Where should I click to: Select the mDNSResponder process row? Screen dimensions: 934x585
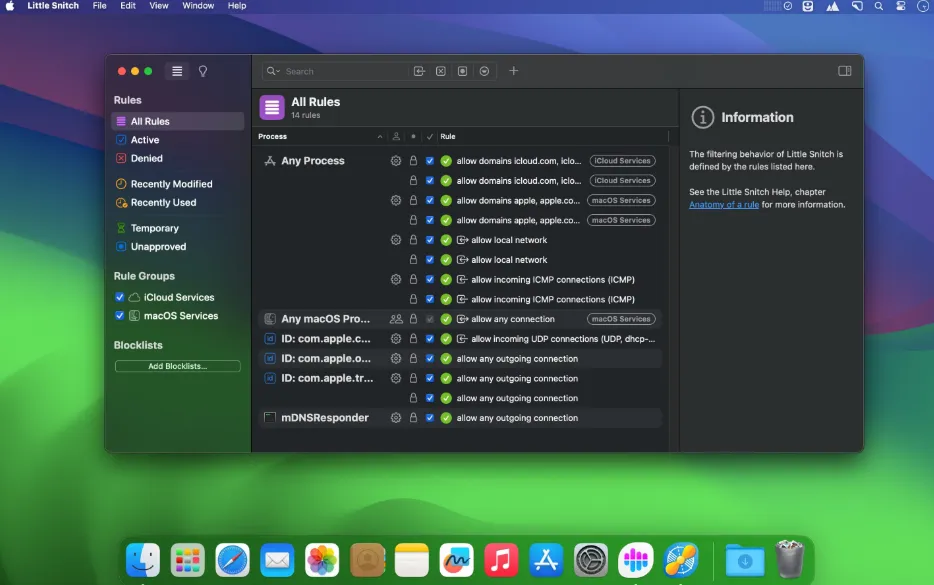[x=460, y=418]
